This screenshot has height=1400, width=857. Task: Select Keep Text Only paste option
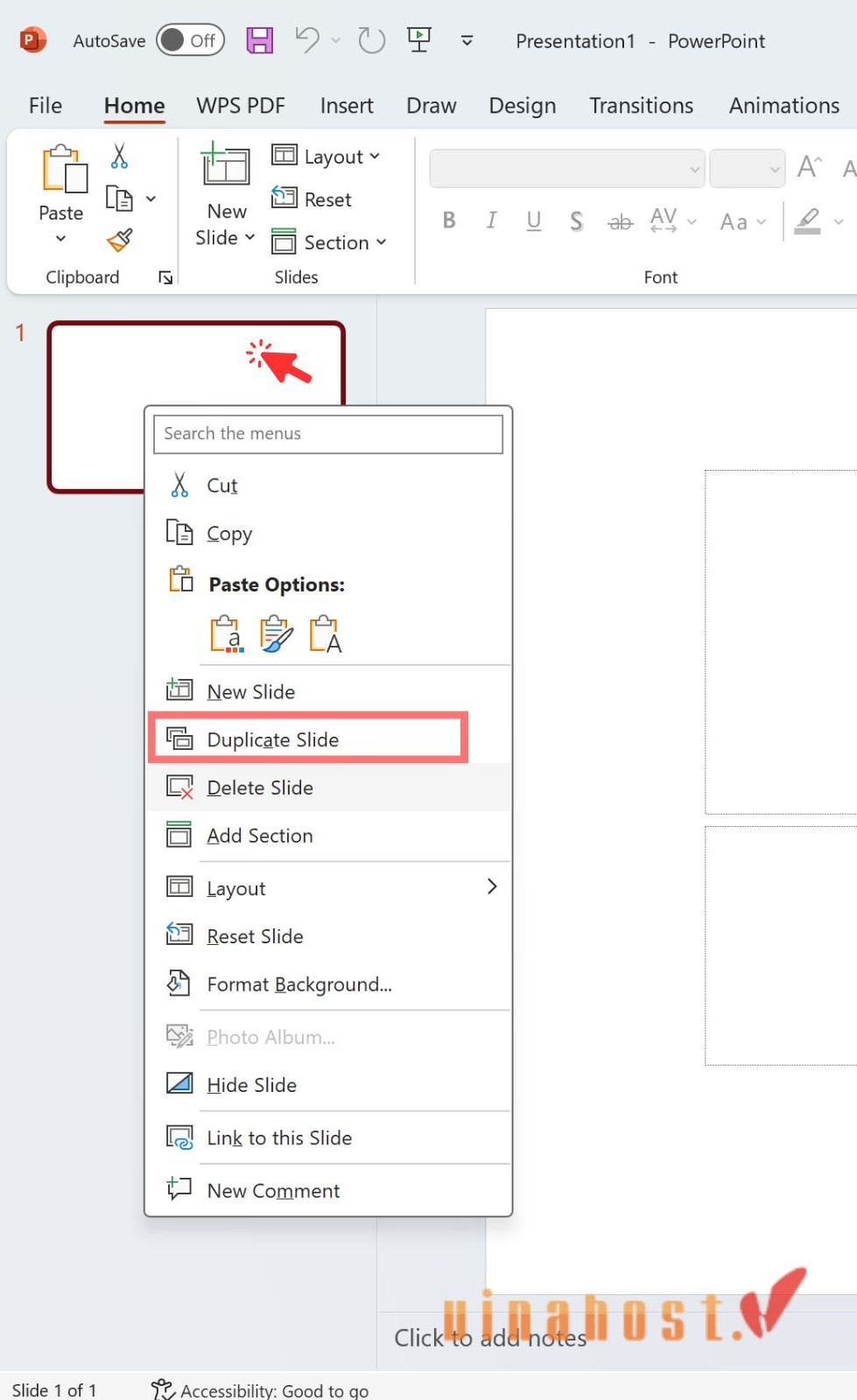coord(325,634)
